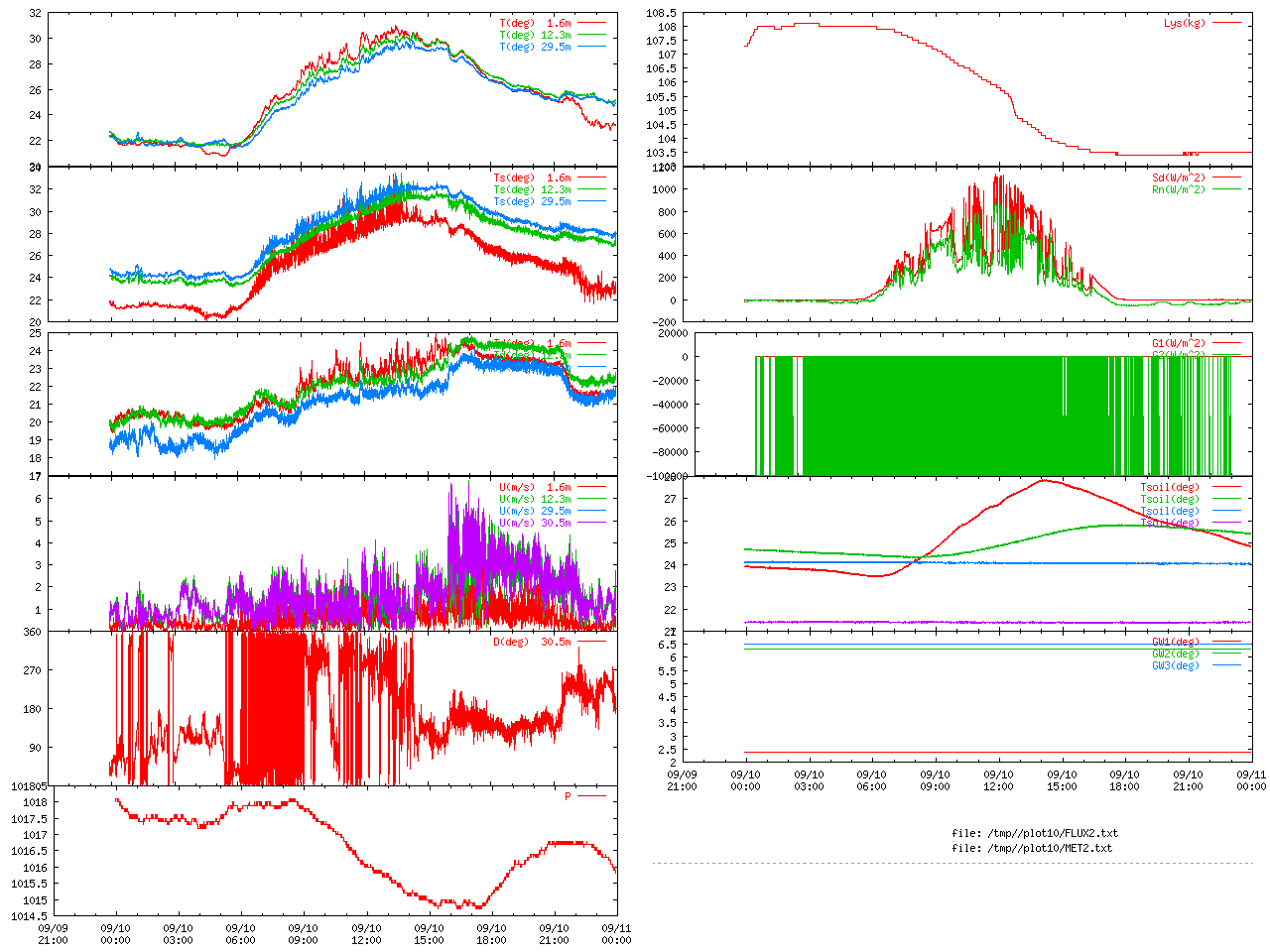Select the 'Ts(deg) 1.6m' legend label

pyautogui.click(x=532, y=178)
